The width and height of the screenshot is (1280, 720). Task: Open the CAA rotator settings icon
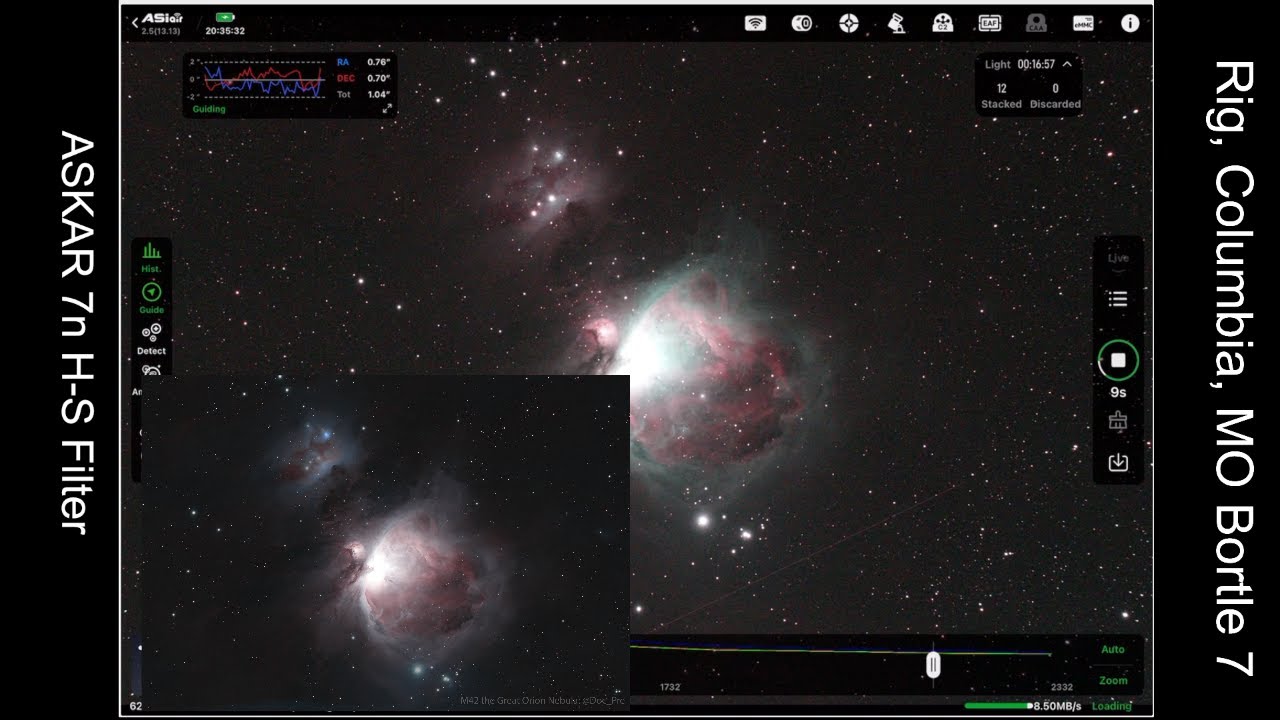tap(1036, 23)
